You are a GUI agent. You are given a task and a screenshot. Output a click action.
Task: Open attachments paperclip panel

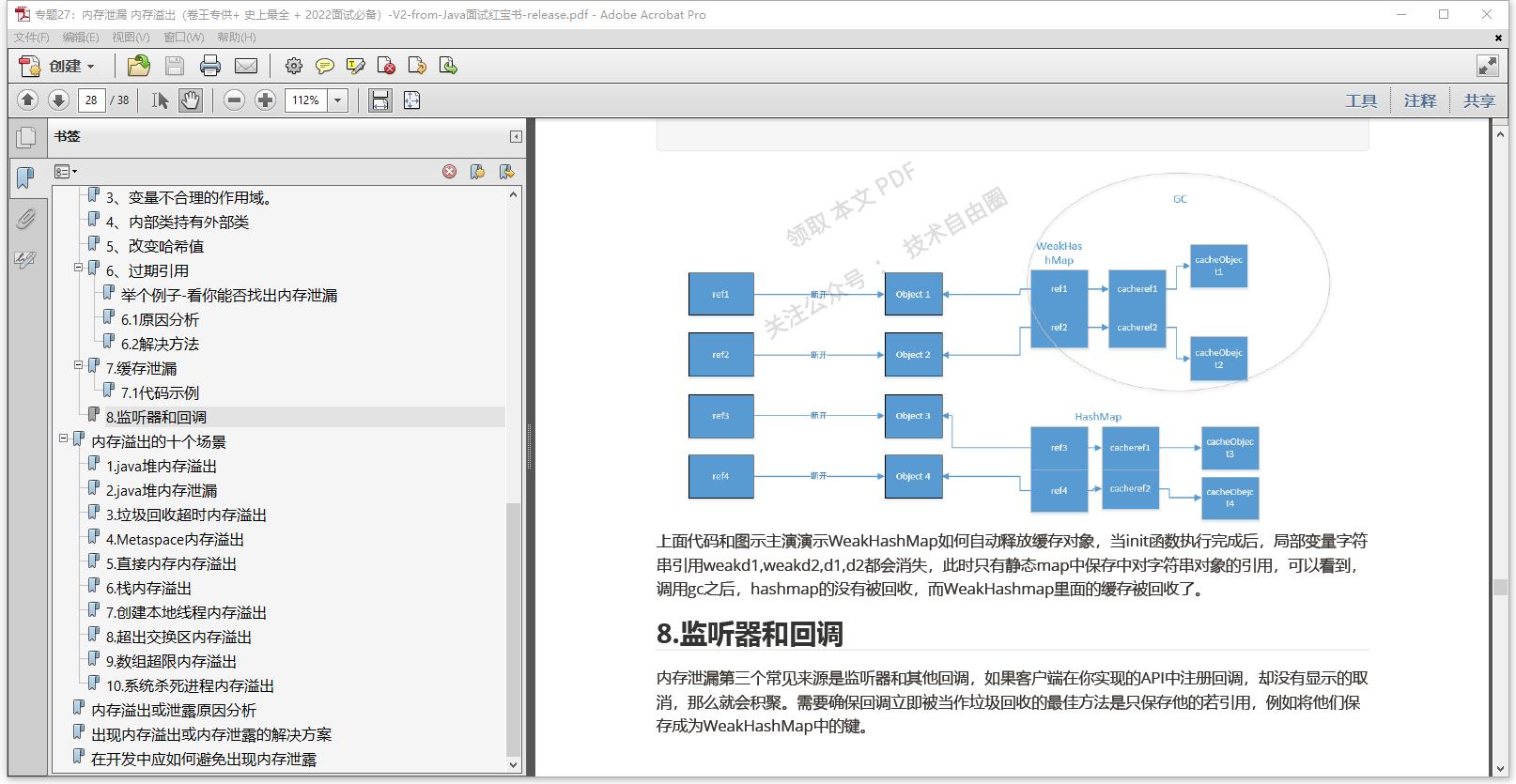click(25, 219)
